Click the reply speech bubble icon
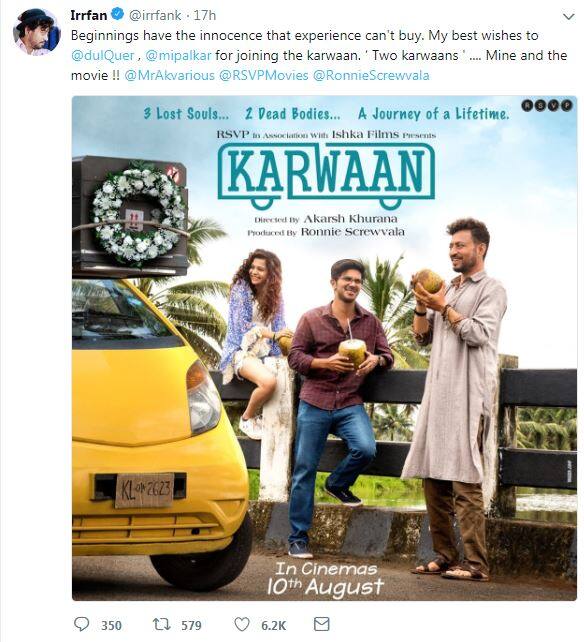 click(81, 624)
